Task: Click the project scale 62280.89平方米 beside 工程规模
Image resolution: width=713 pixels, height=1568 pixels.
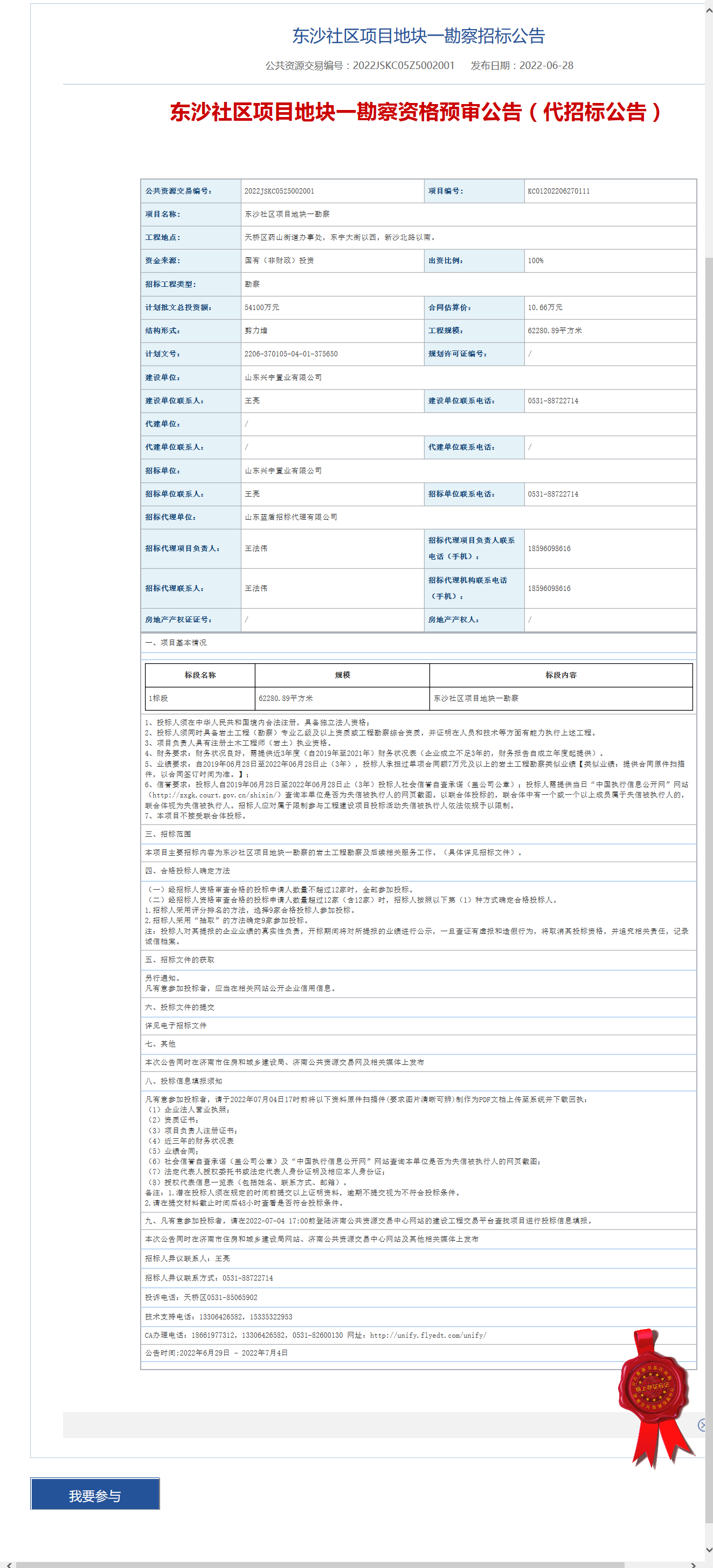Action: tap(555, 331)
